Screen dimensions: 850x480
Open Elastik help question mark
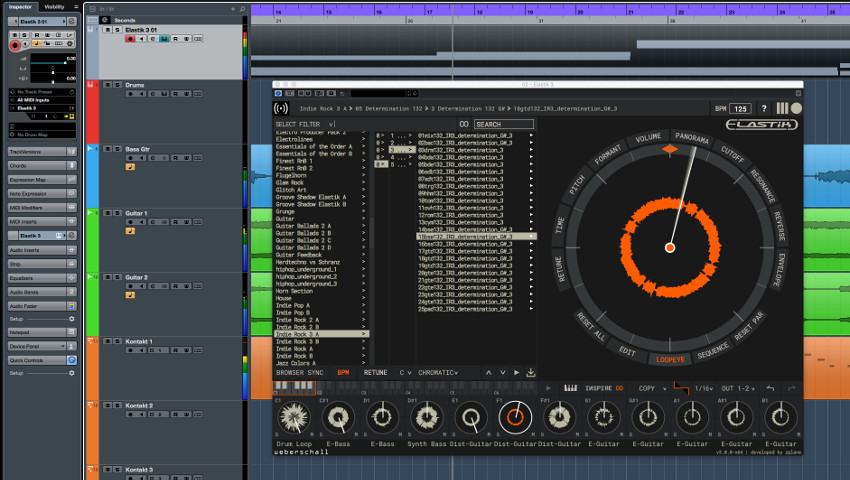pos(764,108)
